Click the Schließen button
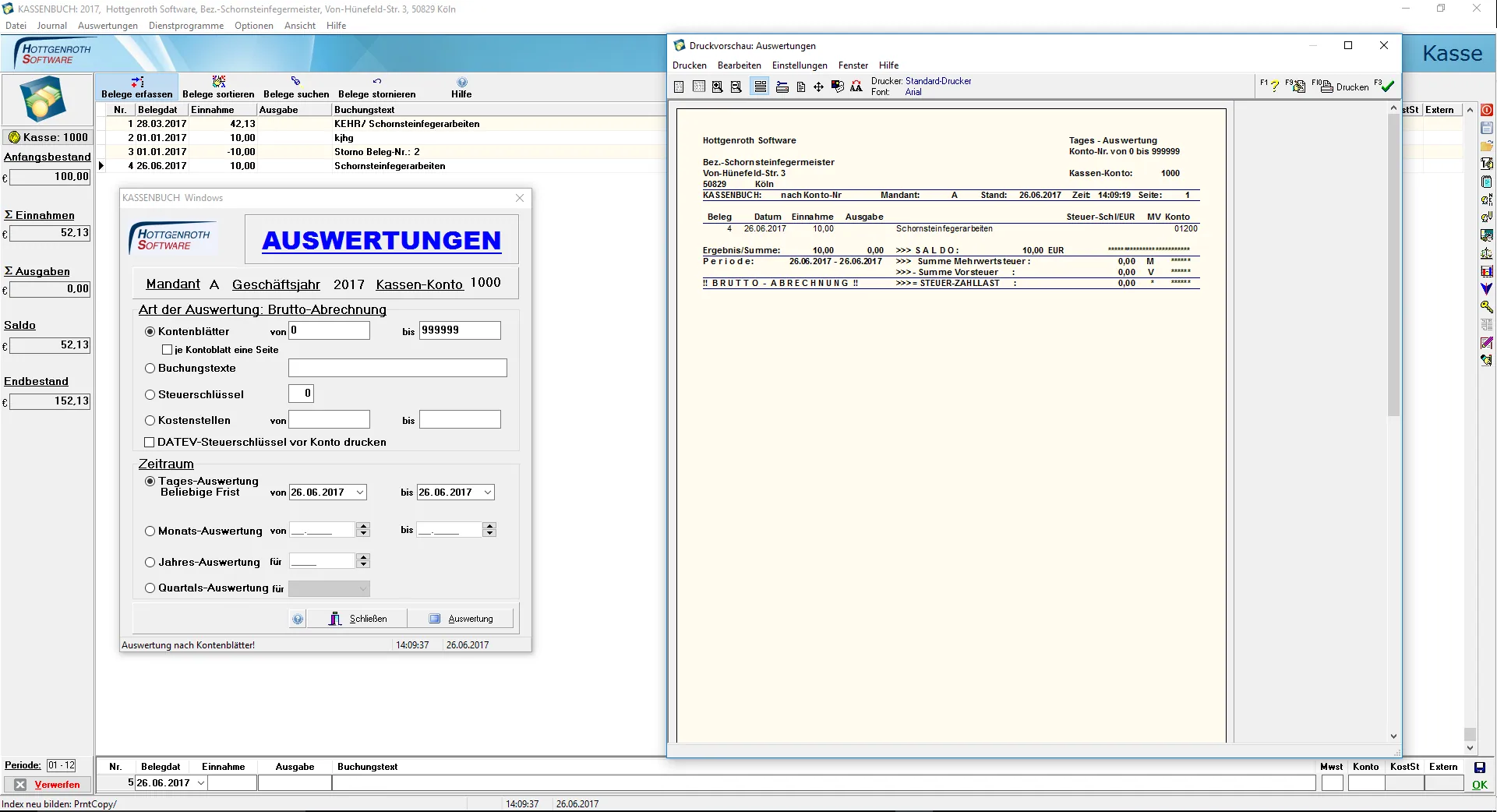1497x812 pixels. point(358,619)
